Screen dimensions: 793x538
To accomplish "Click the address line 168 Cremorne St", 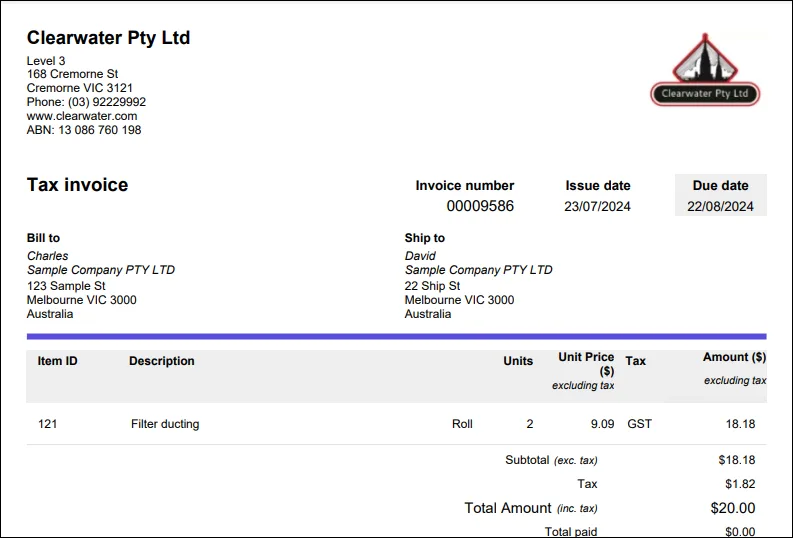I will (x=72, y=74).
